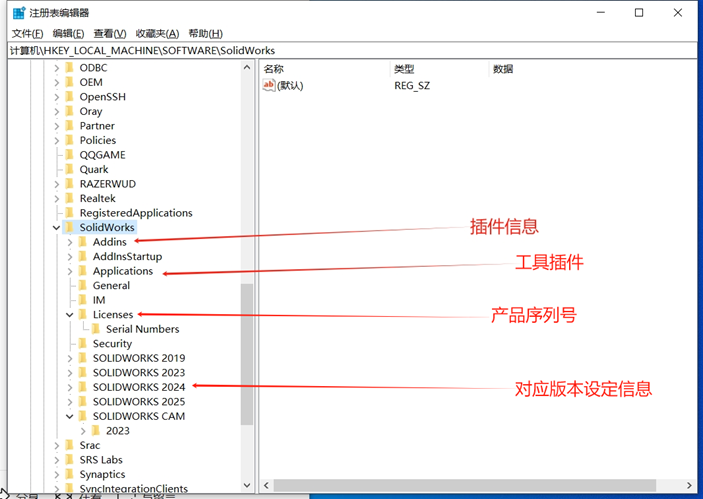Open the 文件(F) menu

point(27,33)
